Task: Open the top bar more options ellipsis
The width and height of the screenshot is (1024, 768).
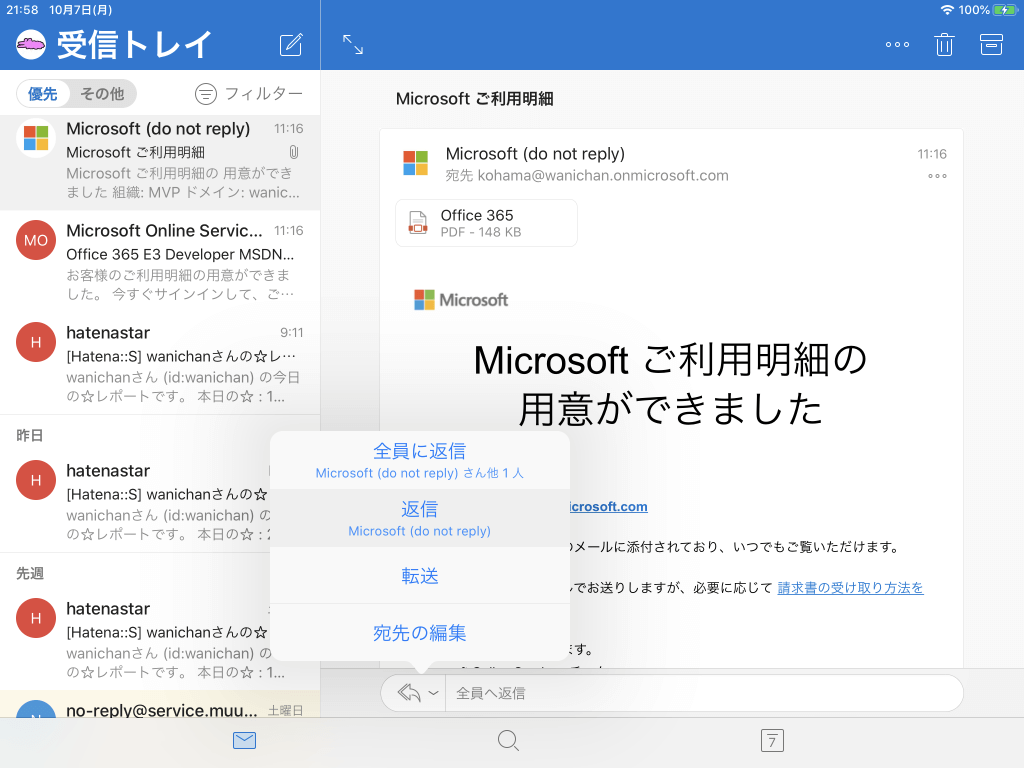Action: 897,45
